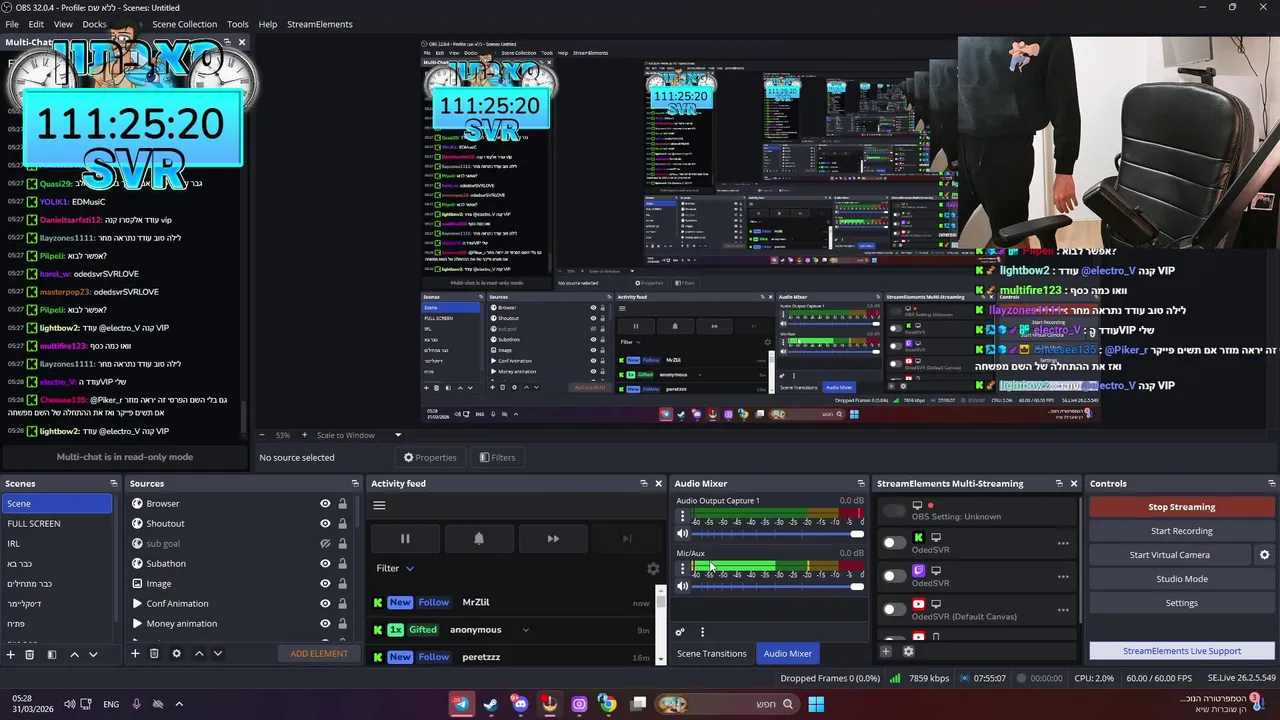The width and height of the screenshot is (1280, 720).
Task: Open Multi-Streaming settings gear
Action: point(908,652)
